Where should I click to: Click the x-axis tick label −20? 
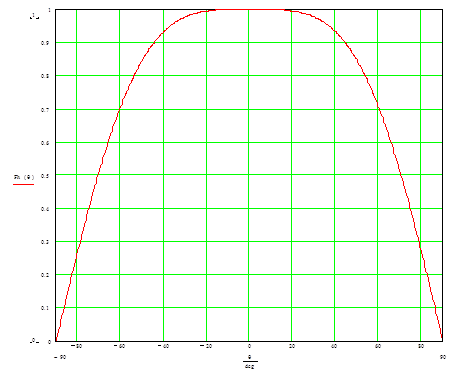[206, 346]
